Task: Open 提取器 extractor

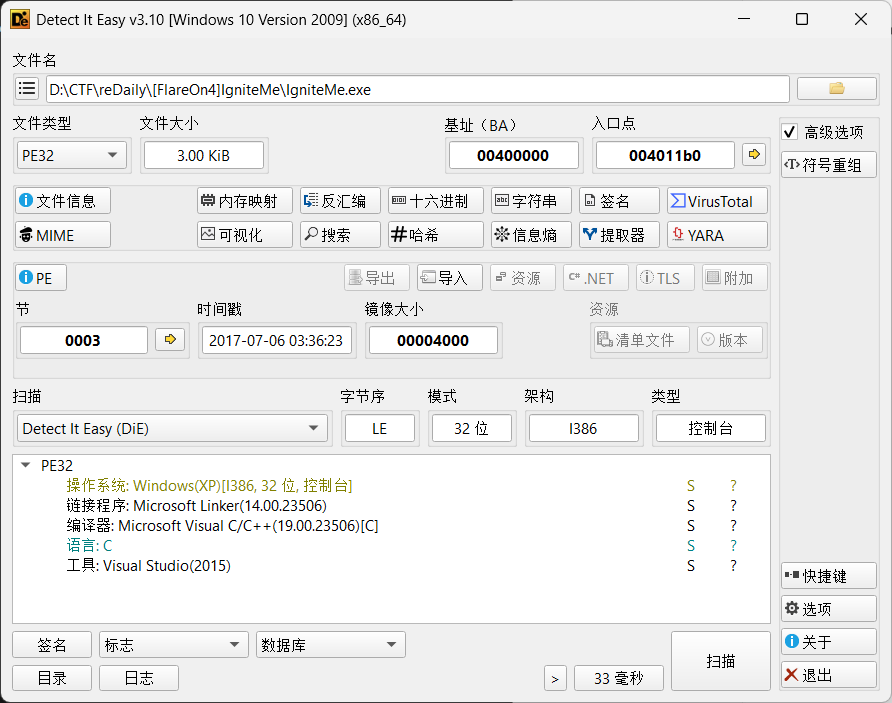Action: 620,235
